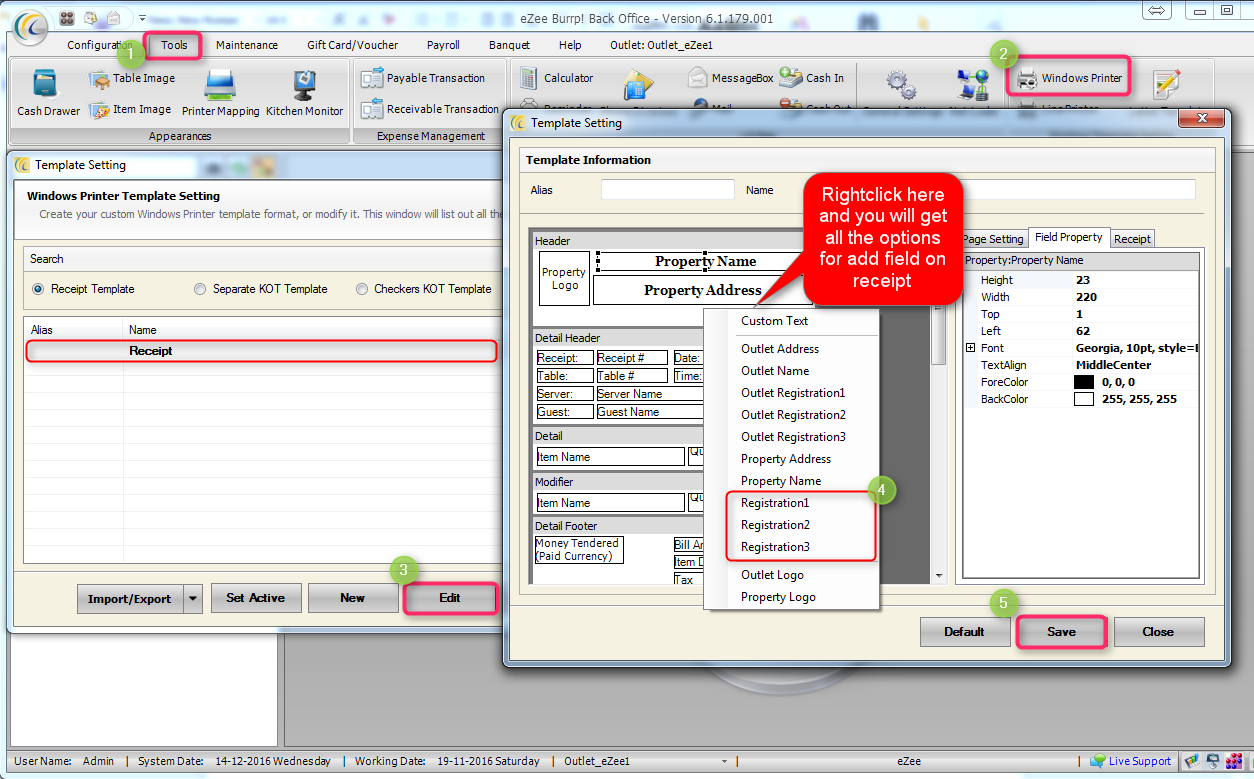Expand the Font property node
The width and height of the screenshot is (1254, 779).
click(x=970, y=348)
